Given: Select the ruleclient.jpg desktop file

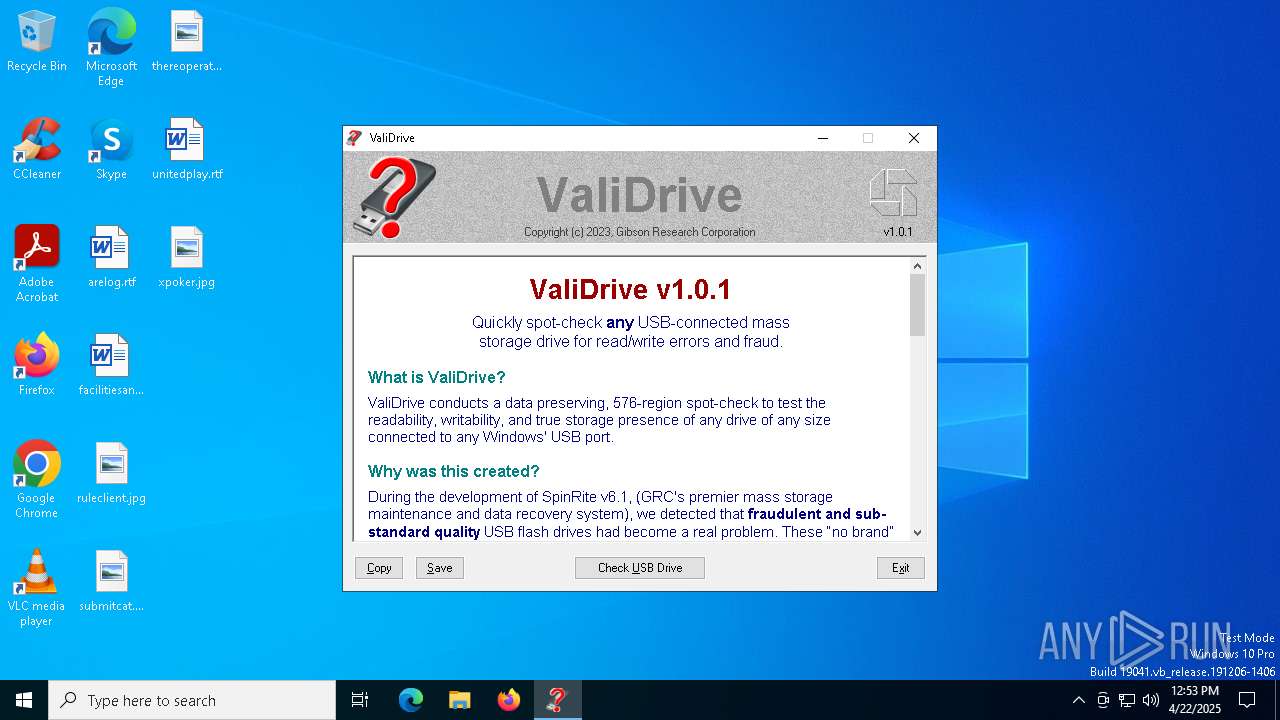Looking at the screenshot, I should click(111, 474).
